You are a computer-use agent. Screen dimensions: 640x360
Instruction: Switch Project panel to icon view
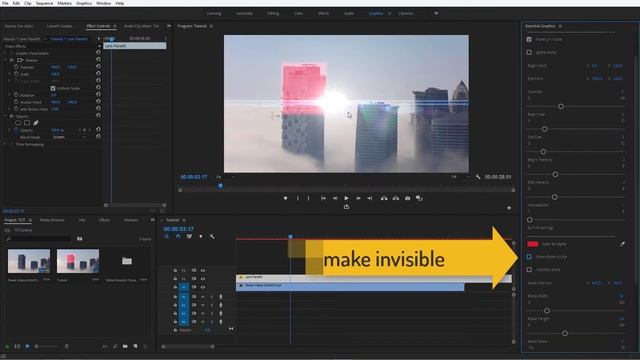(27, 346)
